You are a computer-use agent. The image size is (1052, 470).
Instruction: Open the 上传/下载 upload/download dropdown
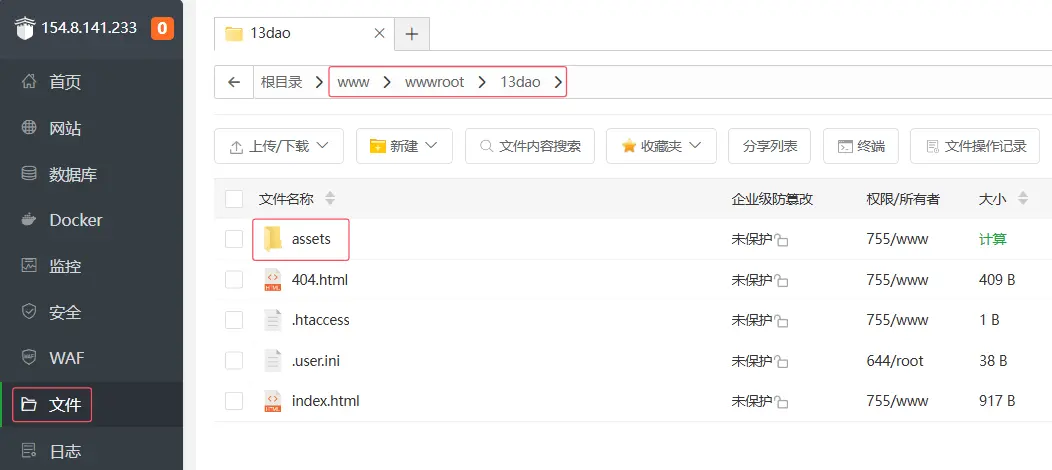[279, 146]
